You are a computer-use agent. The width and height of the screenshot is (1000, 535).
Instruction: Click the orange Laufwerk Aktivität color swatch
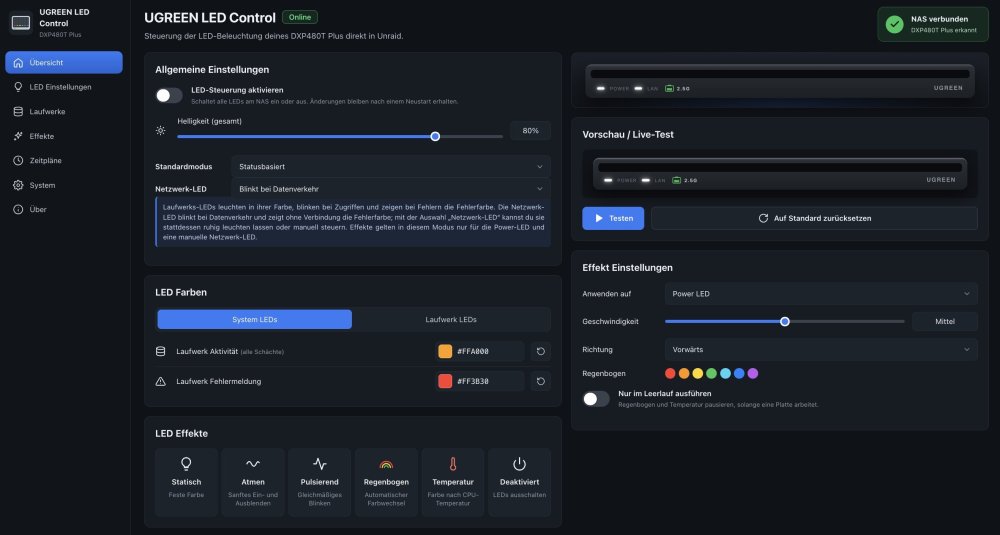point(445,351)
